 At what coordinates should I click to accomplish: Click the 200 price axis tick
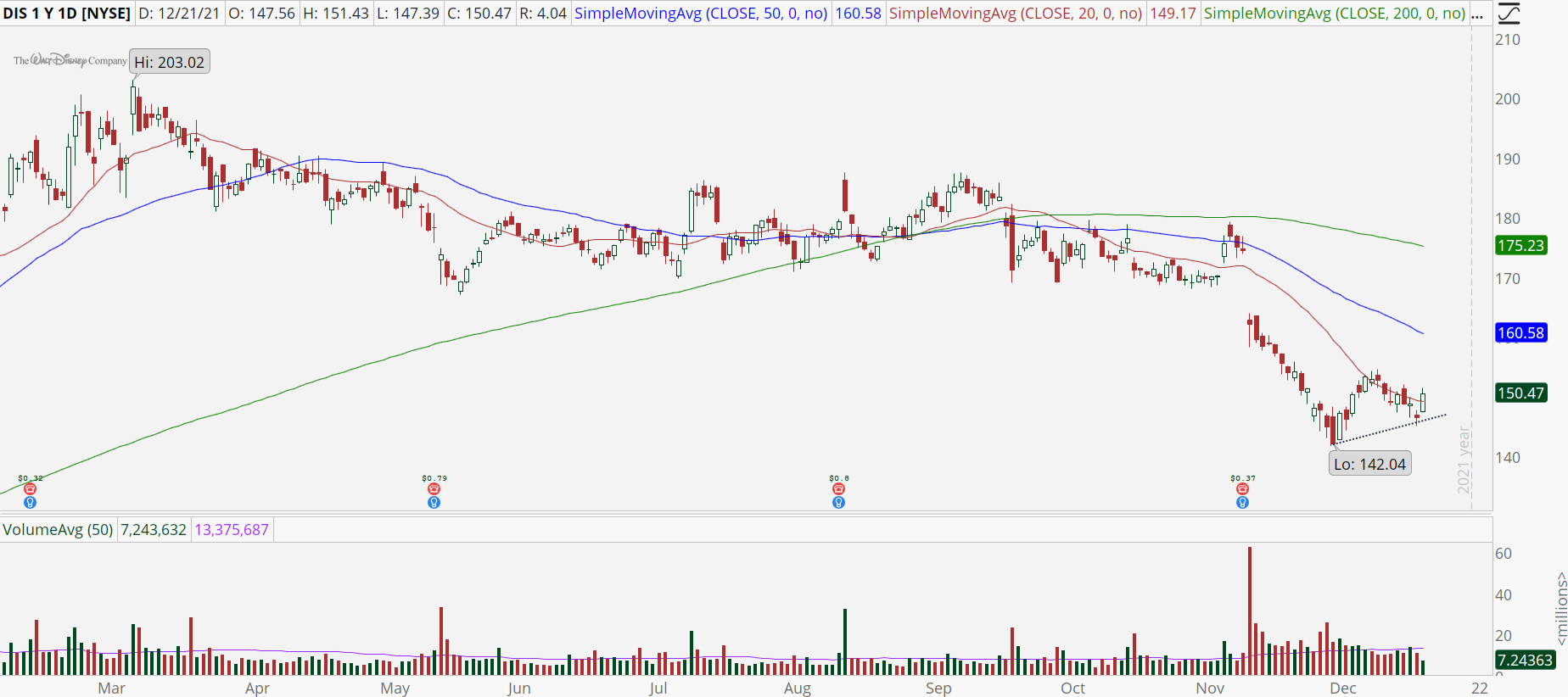1508,98
